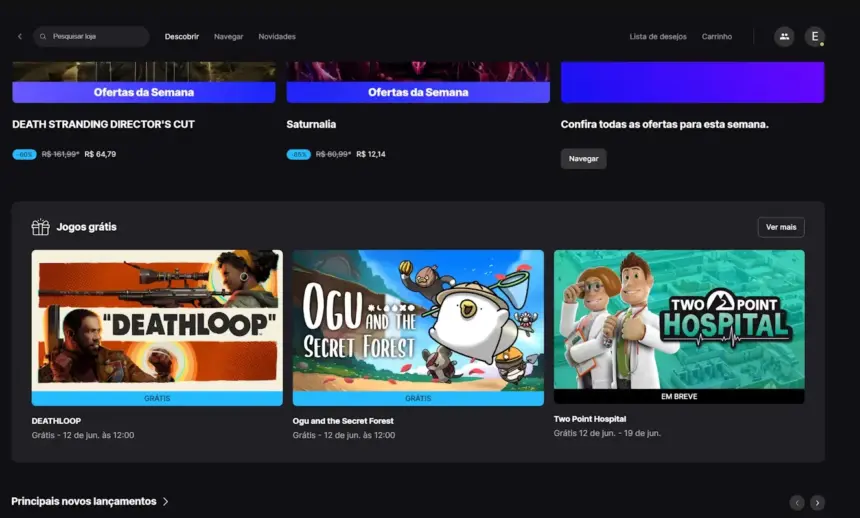Click Ogu and the Secret Forest title text
Screen dimensions: 860x518
[343, 421]
